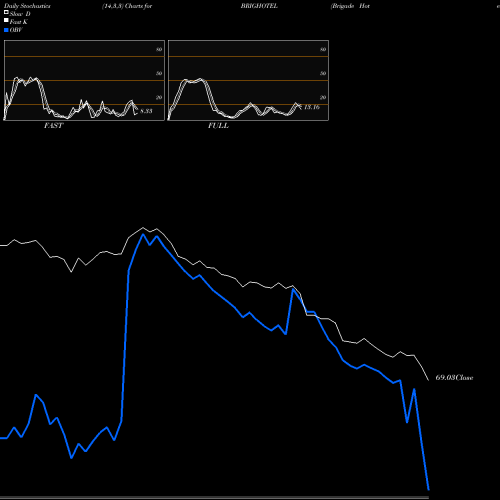Click the 13.16 value in the FULL chart
Screen dimensions: 500x500
pos(312,107)
